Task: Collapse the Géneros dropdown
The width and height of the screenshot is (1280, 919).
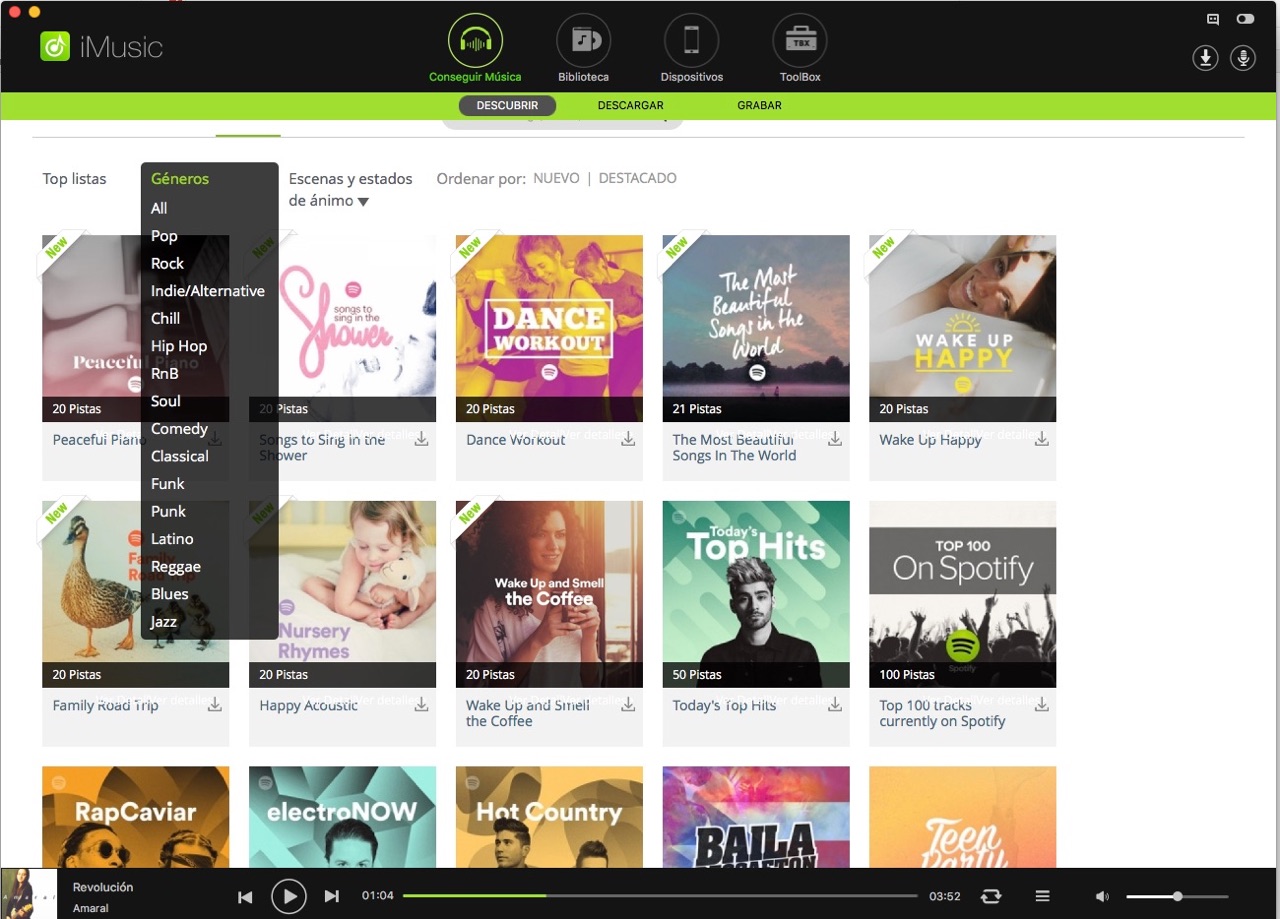Action: click(180, 179)
